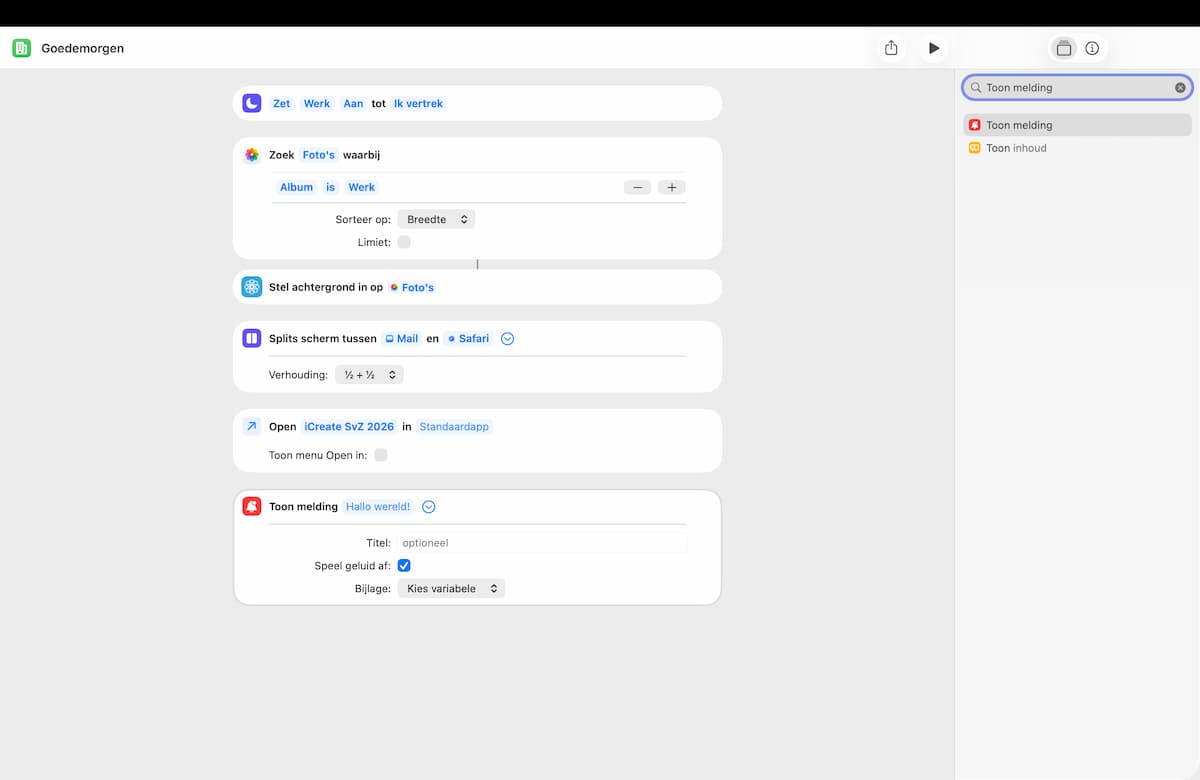This screenshot has height=780, width=1200.
Task: Toggle the action library panel icon
Action: [x=1064, y=48]
